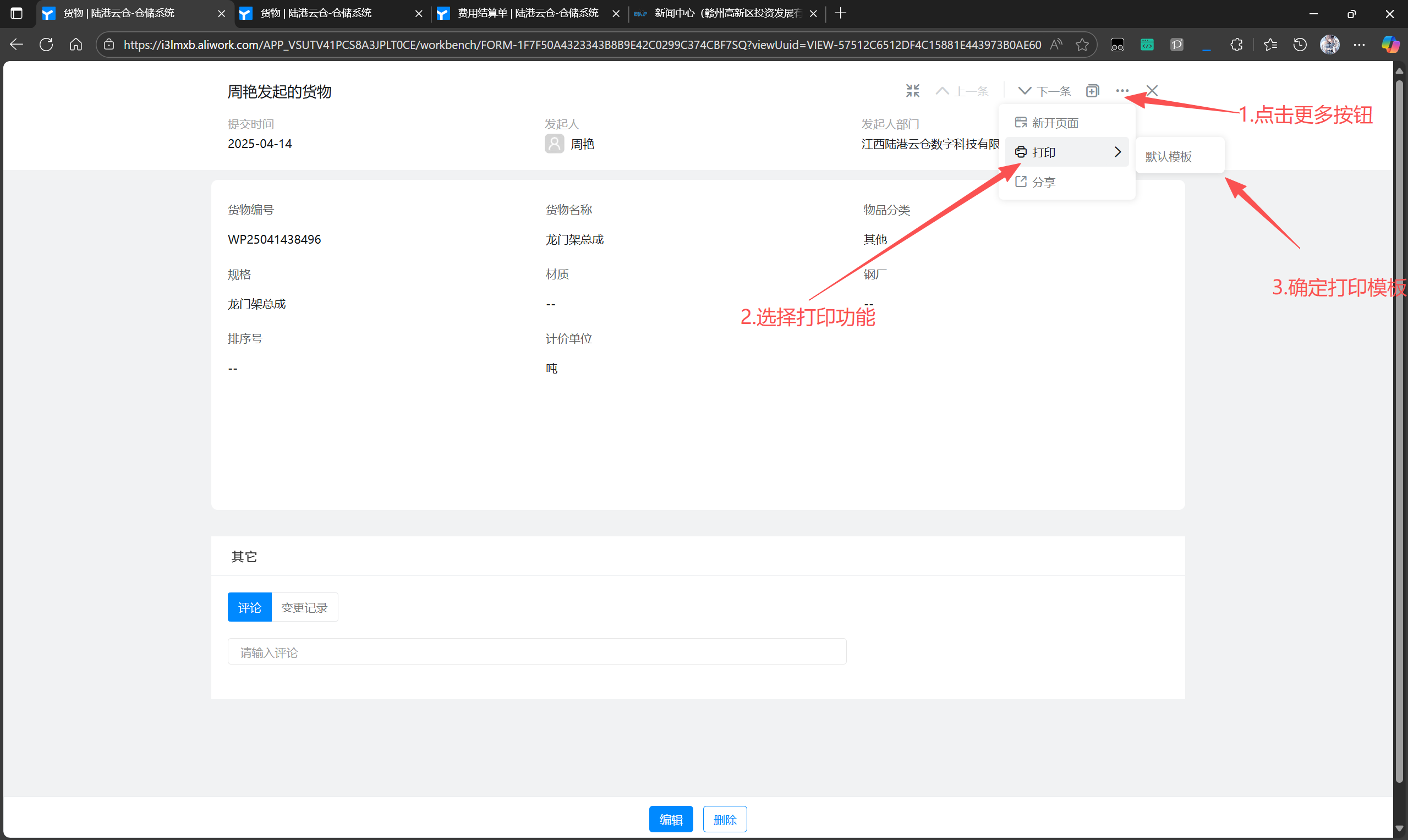This screenshot has width=1408, height=840.
Task: Select 分享 from the dropdown menu
Action: (x=1043, y=182)
